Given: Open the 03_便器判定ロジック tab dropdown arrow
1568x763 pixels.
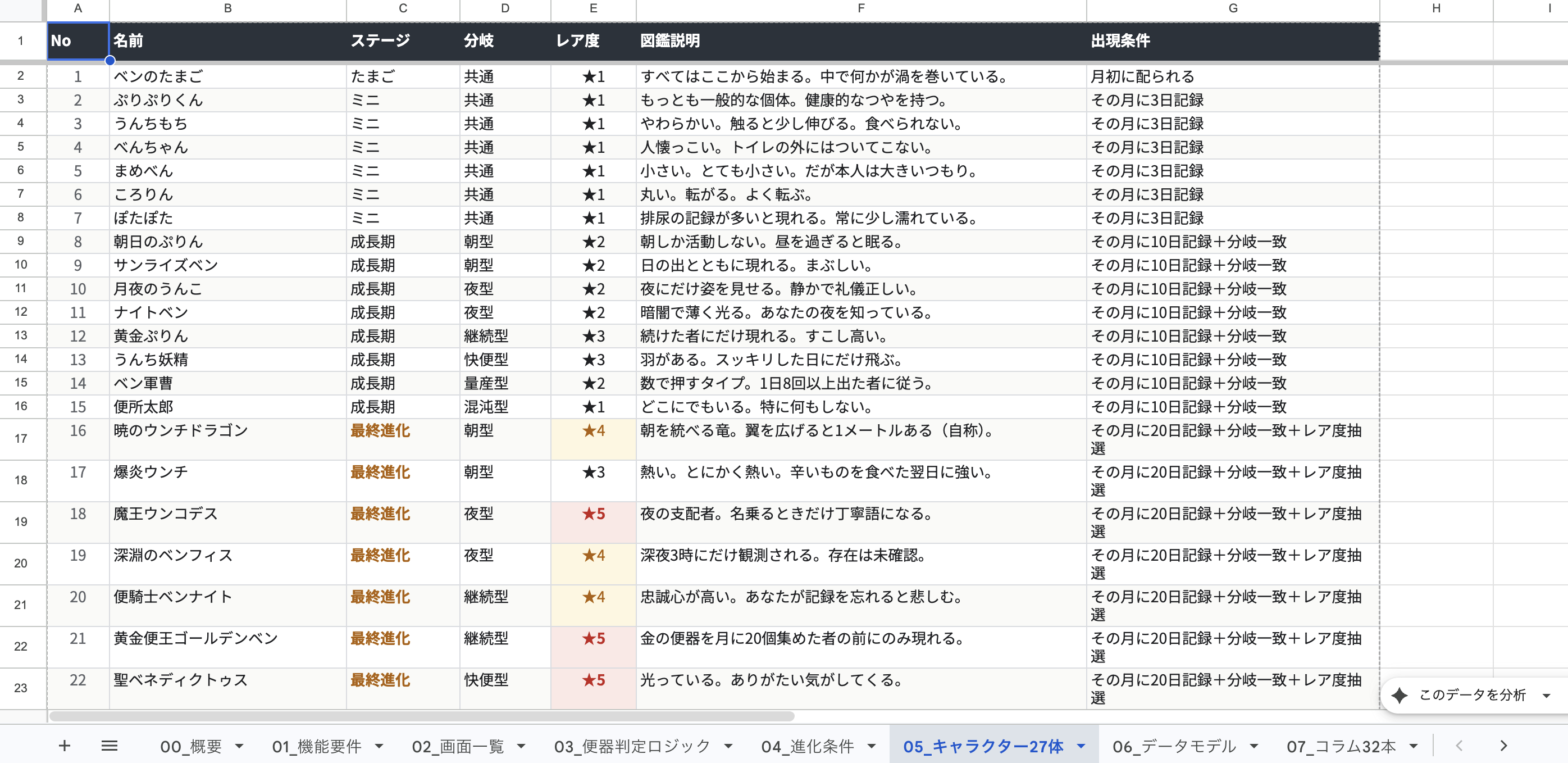Looking at the screenshot, I should click(728, 746).
